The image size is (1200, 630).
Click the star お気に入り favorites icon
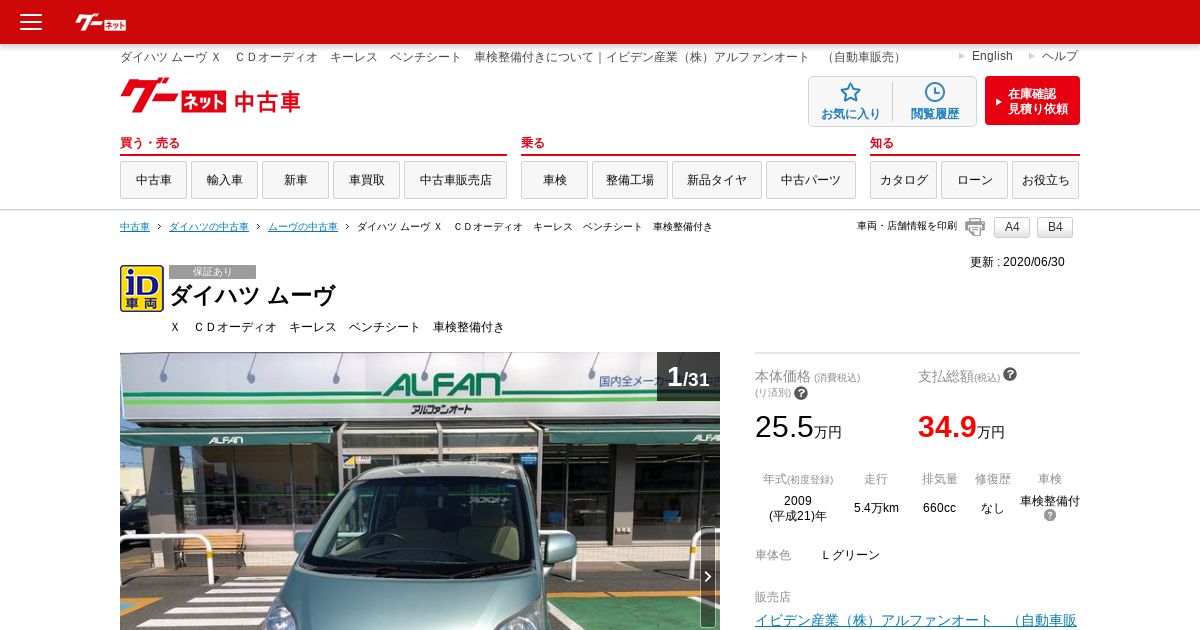click(x=851, y=102)
